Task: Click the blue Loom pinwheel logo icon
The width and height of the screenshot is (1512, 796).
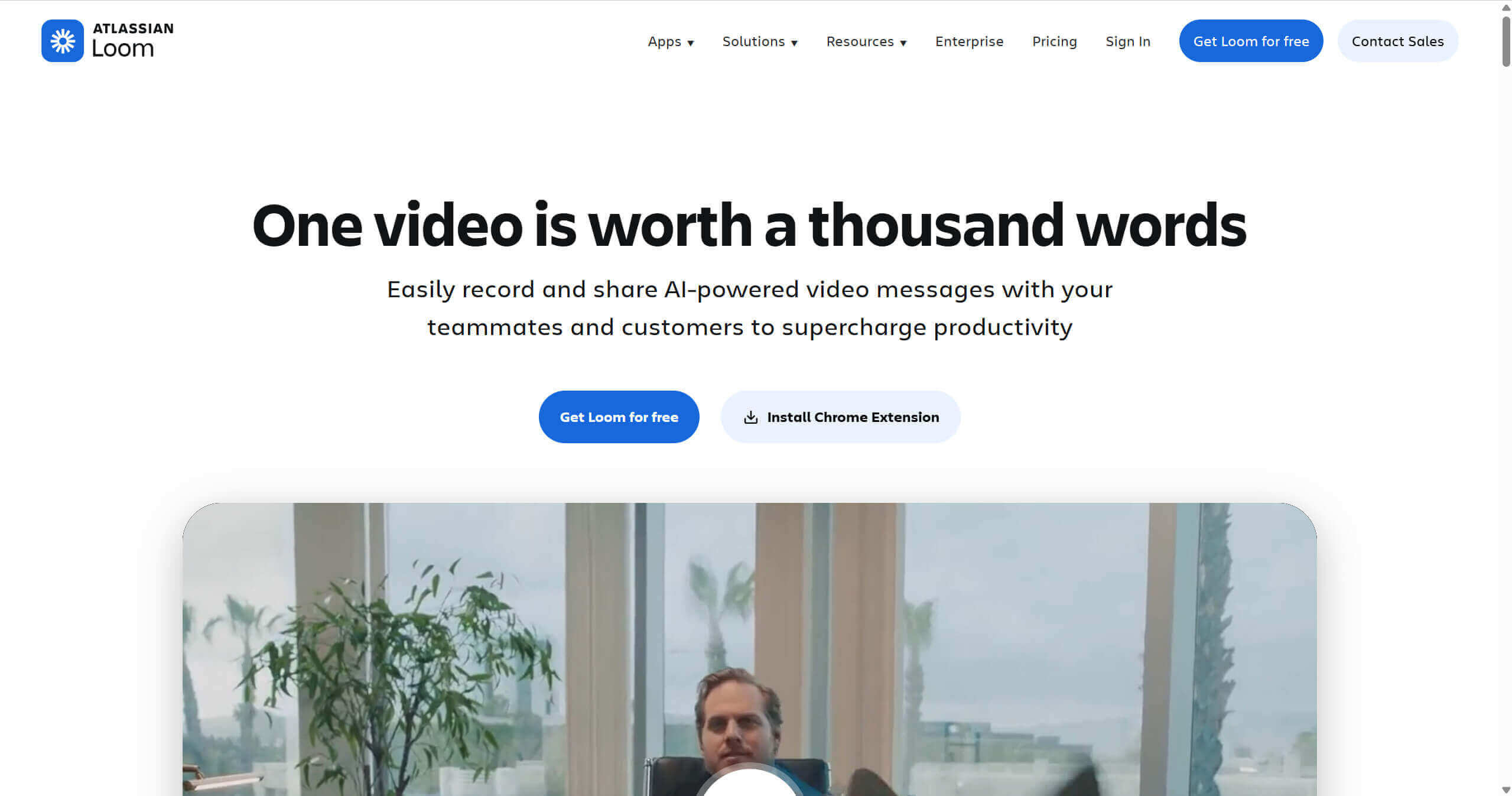Action: 63,41
